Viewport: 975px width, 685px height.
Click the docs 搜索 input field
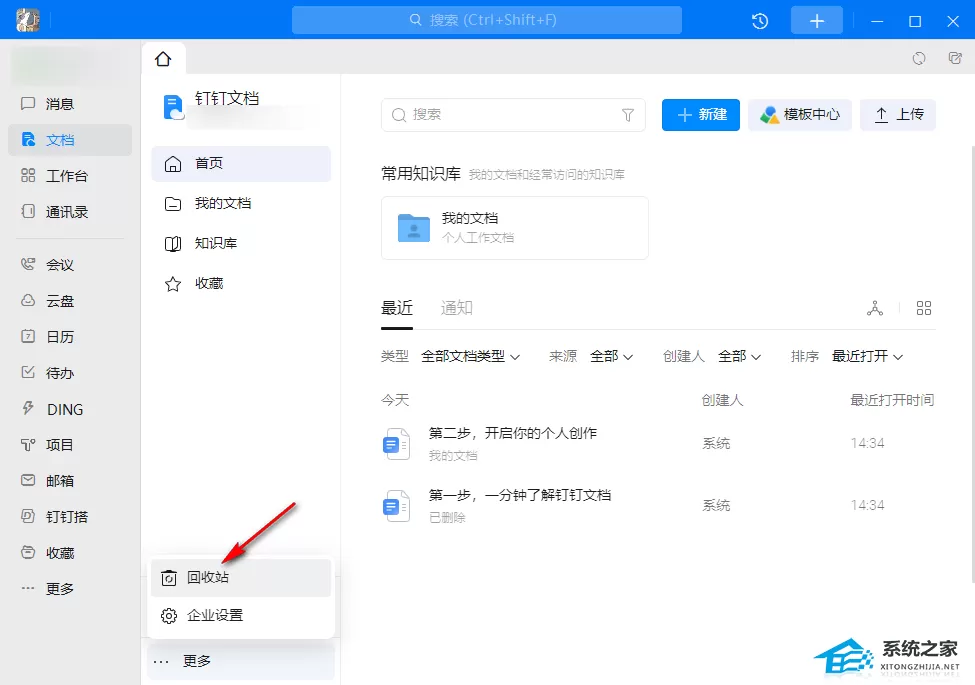point(513,115)
